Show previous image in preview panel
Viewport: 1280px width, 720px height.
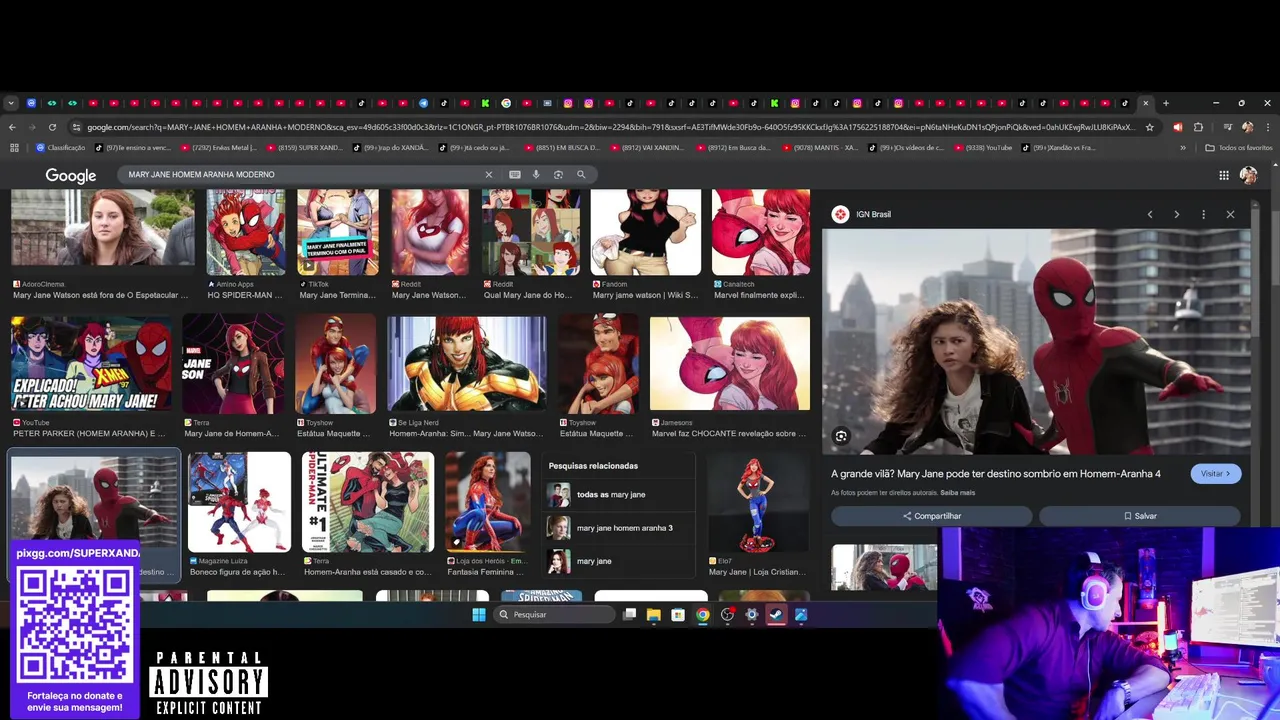click(1150, 214)
